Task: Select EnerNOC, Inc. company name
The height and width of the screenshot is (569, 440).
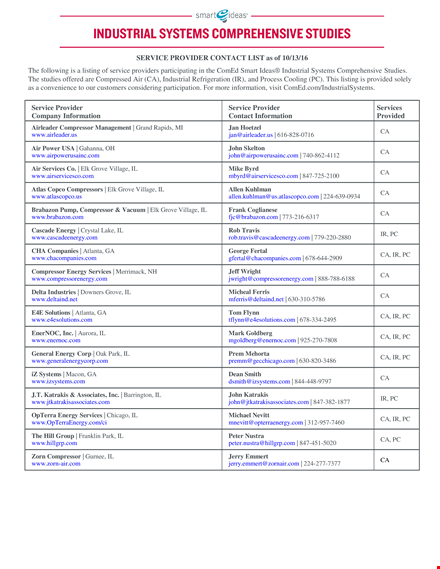Action: click(52, 333)
